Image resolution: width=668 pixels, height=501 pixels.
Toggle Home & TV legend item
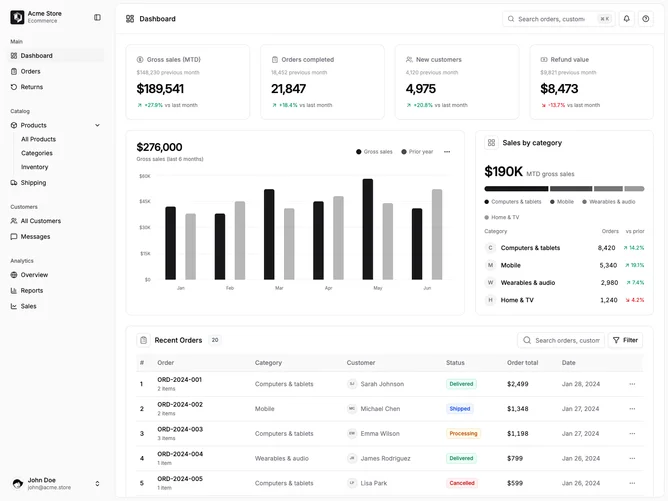tap(502, 217)
